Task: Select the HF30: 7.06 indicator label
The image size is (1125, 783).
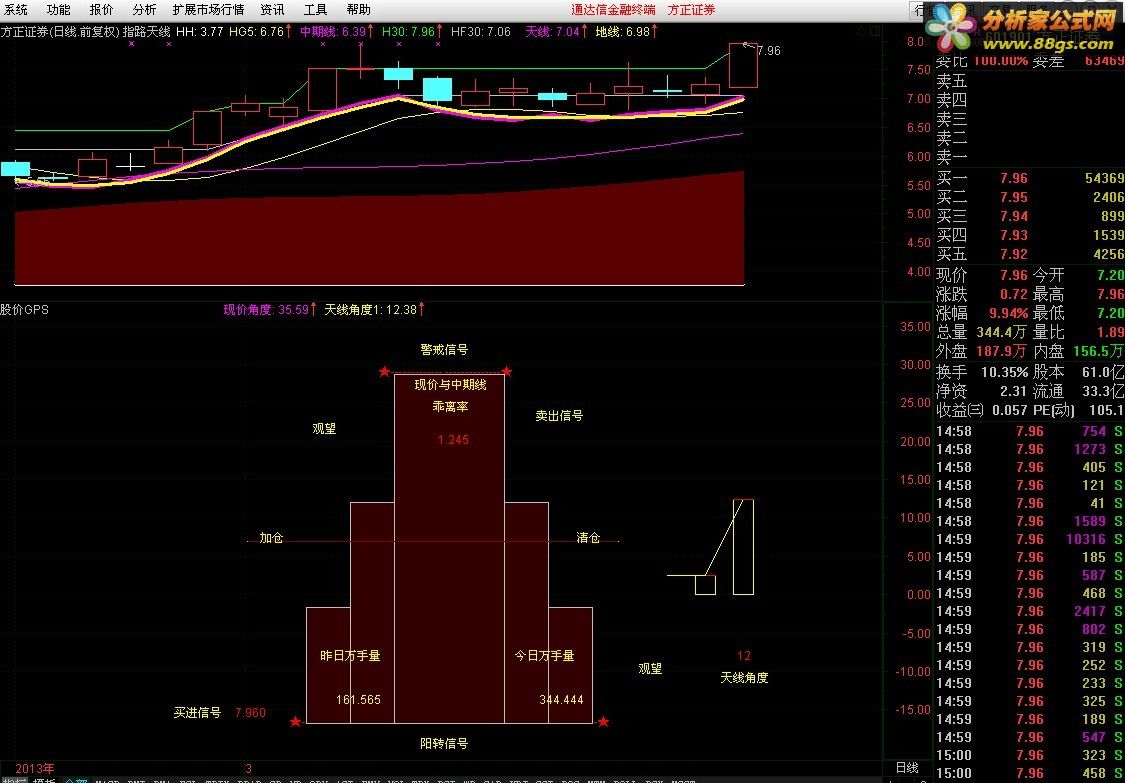Action: pos(480,32)
